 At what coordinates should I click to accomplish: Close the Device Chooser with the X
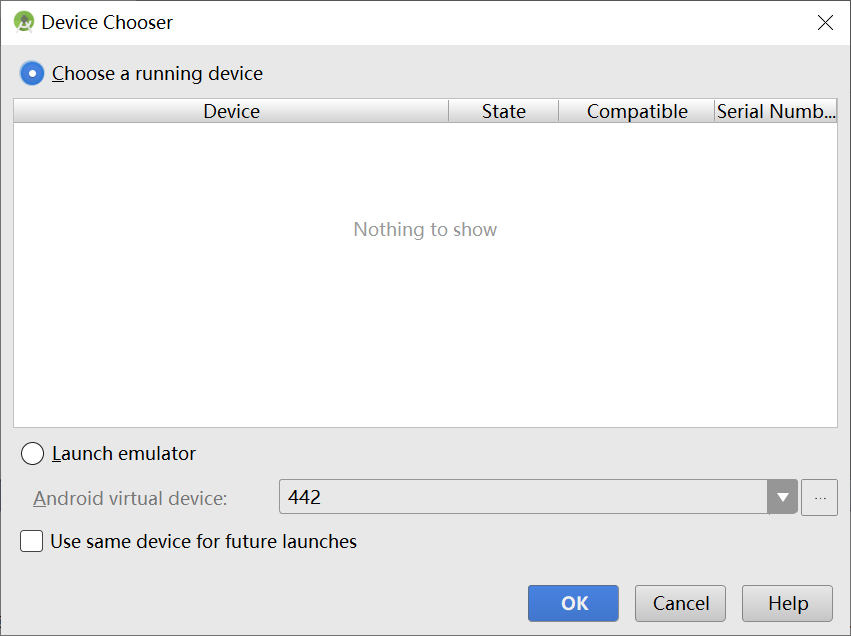pyautogui.click(x=825, y=22)
